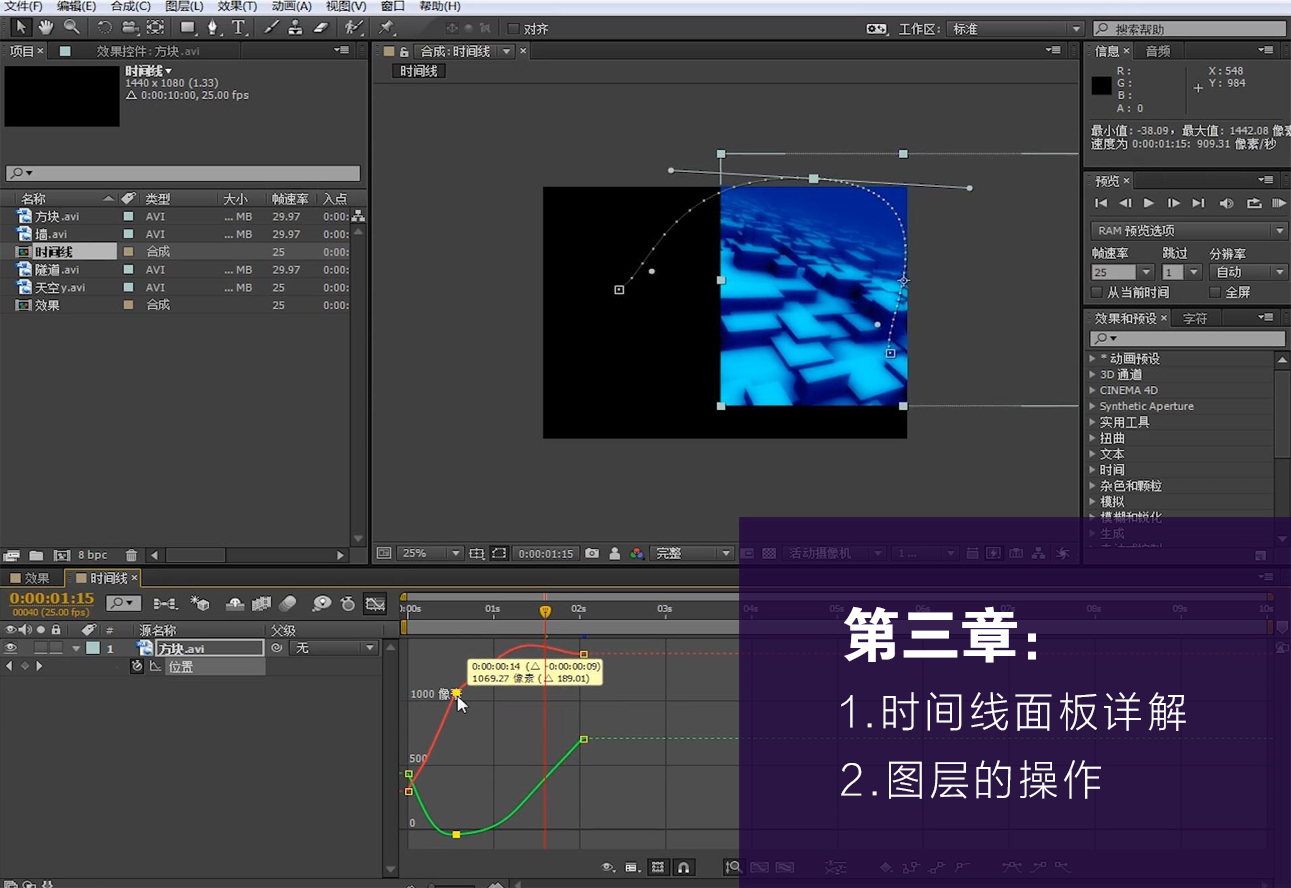Select the Unified Camera tool
The image size is (1291, 888).
click(130, 27)
